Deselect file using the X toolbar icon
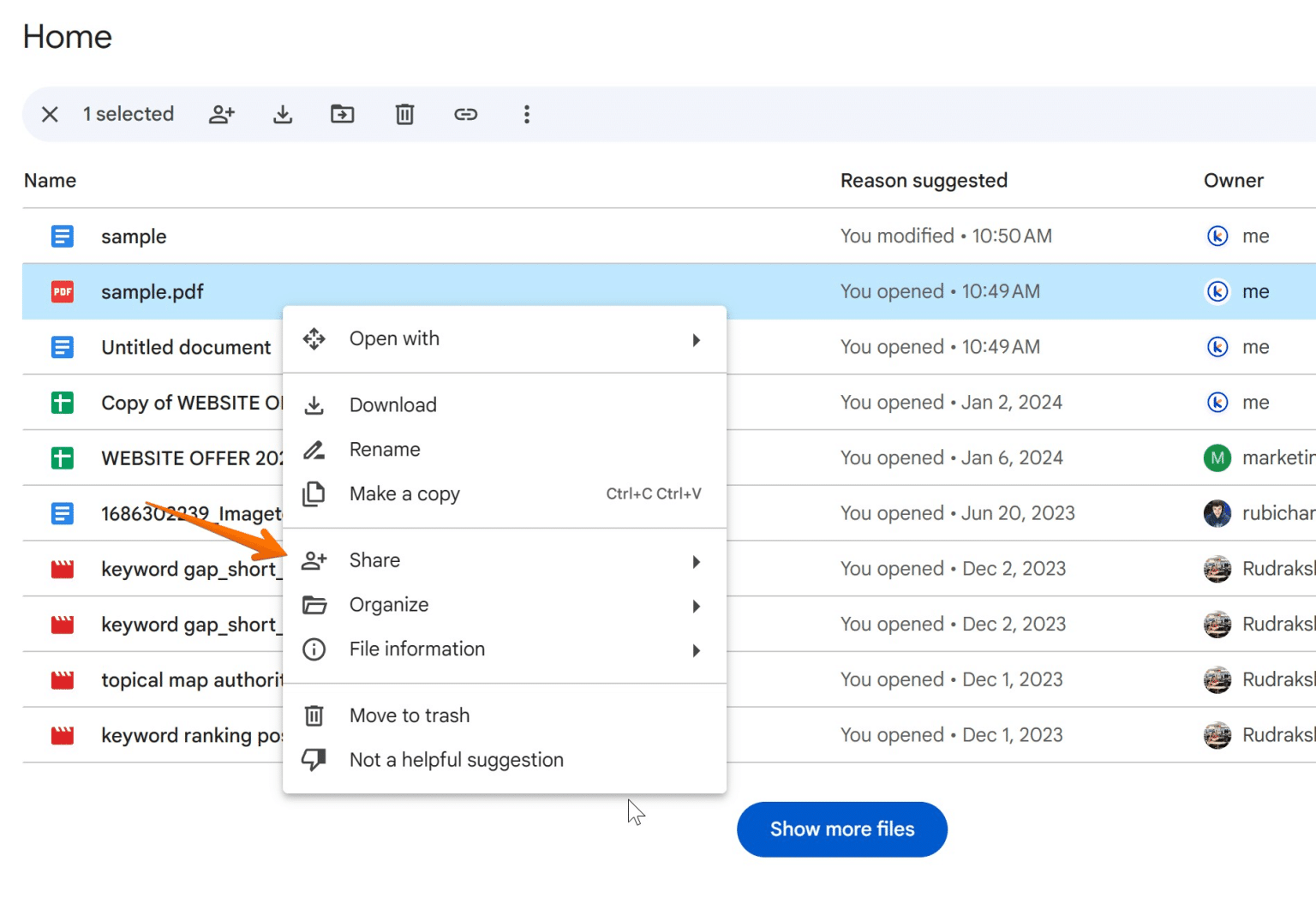The width and height of the screenshot is (1316, 903). [50, 114]
